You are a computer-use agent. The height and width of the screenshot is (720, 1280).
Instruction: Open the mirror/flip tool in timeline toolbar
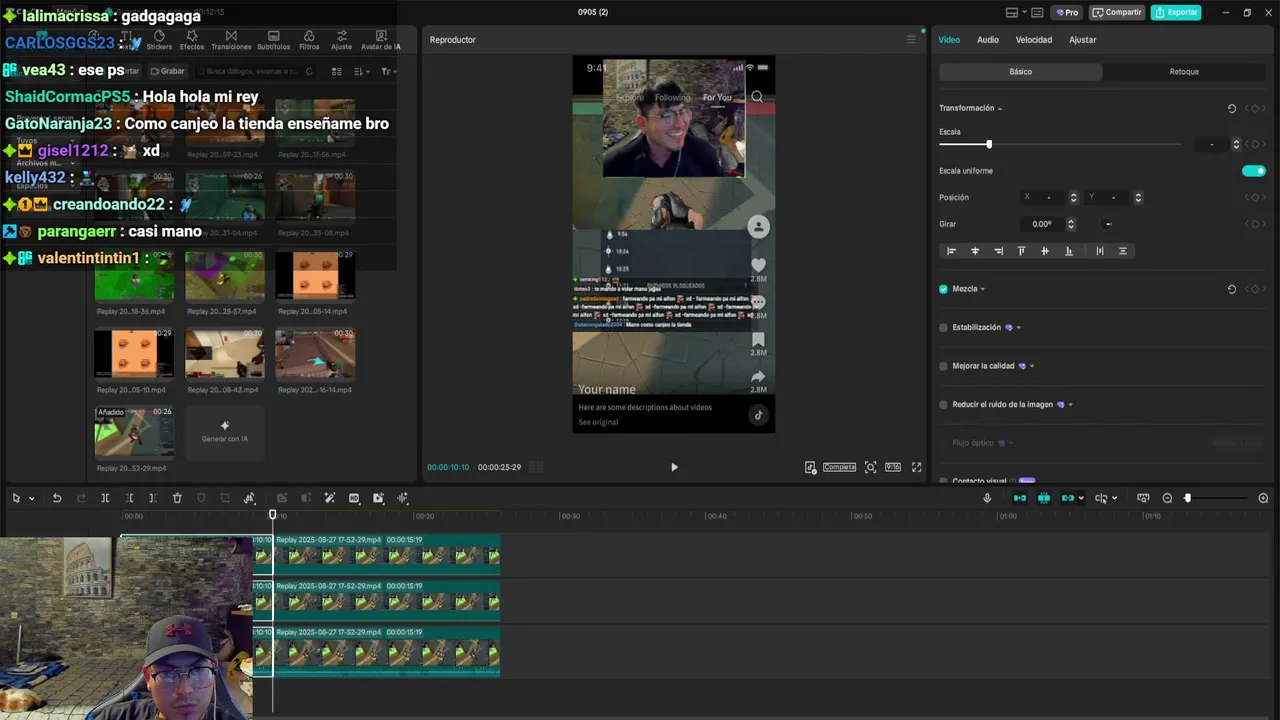point(250,498)
